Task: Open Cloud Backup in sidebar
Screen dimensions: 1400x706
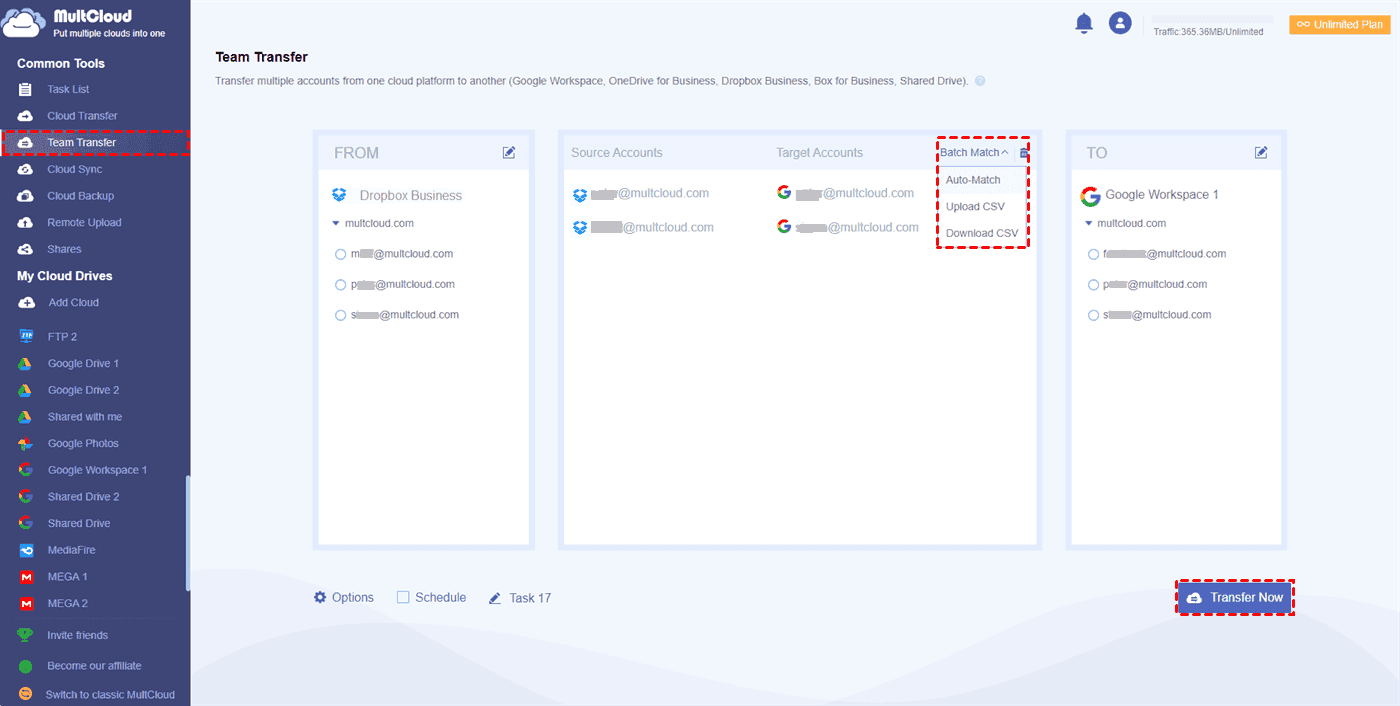Action: 80,196
